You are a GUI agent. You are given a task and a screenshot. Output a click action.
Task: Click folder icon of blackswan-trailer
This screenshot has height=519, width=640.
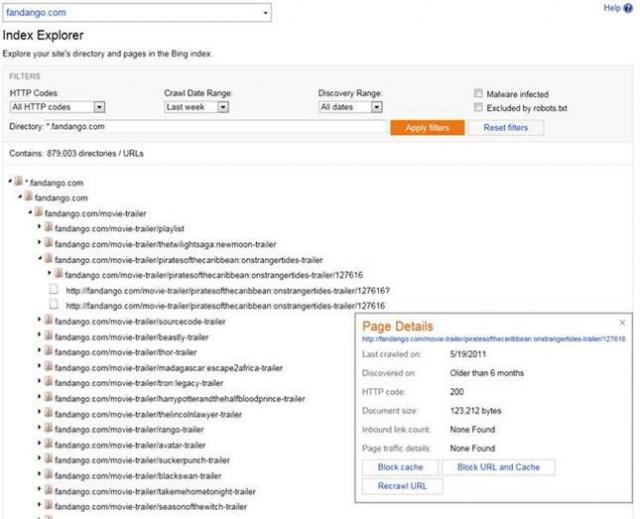coord(49,475)
